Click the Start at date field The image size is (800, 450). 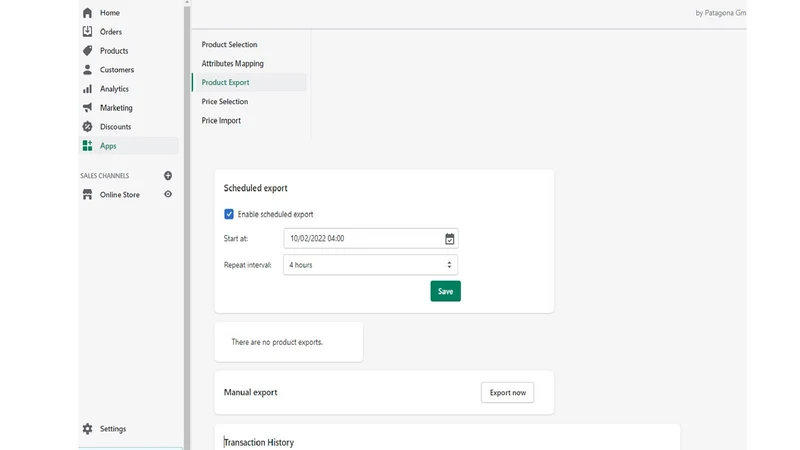[370, 238]
